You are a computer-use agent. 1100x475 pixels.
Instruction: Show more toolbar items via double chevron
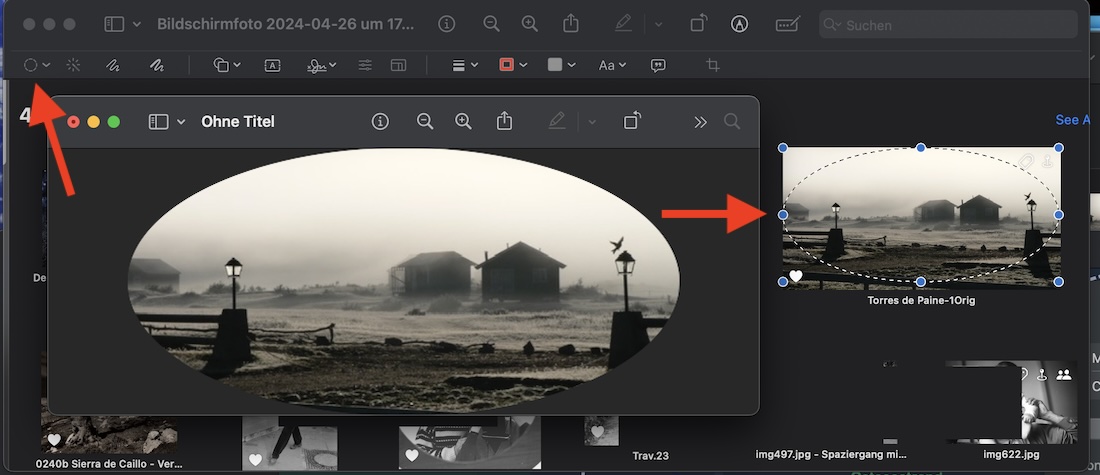(x=700, y=121)
